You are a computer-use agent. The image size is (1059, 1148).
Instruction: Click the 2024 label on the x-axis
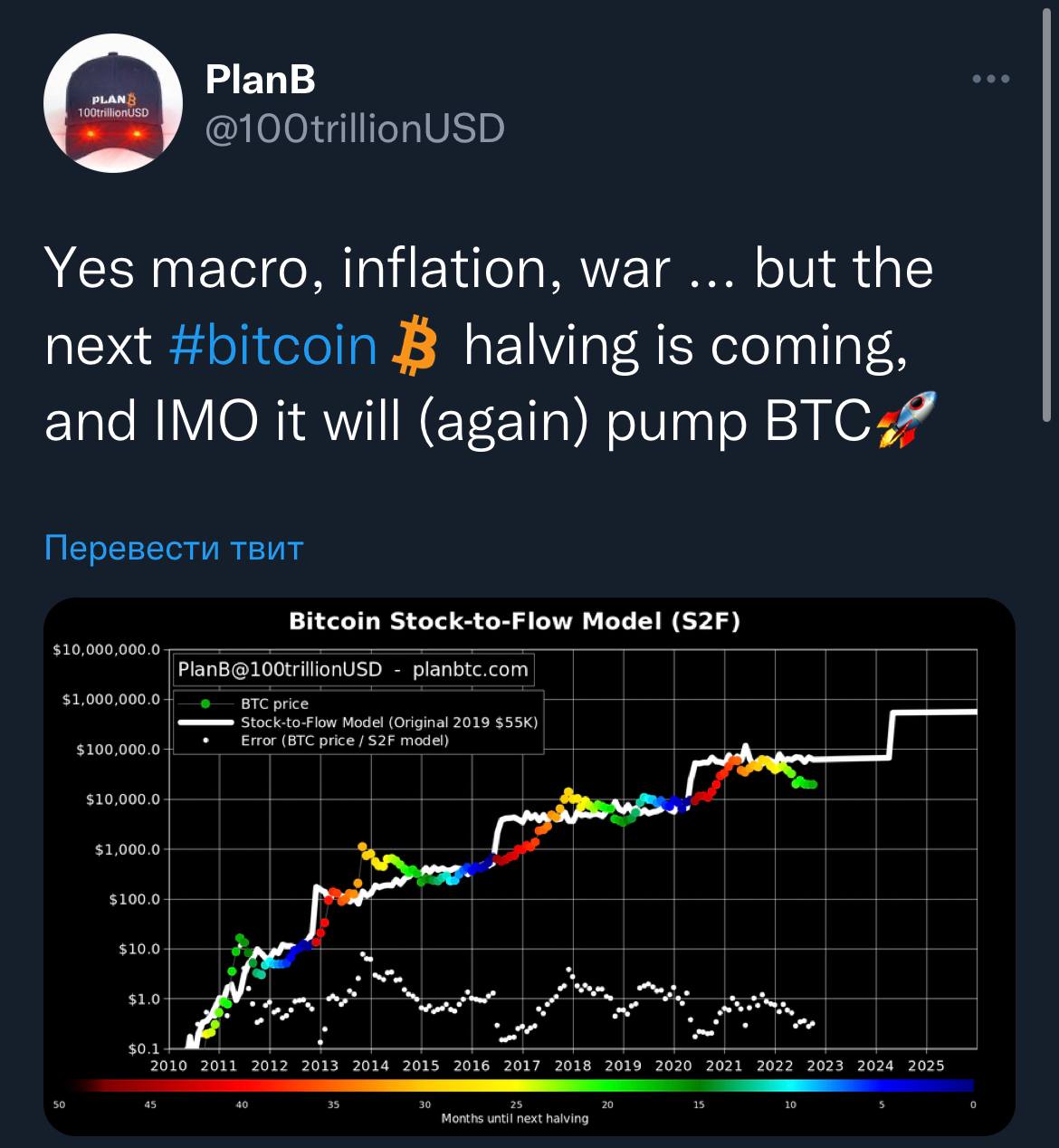(875, 1066)
